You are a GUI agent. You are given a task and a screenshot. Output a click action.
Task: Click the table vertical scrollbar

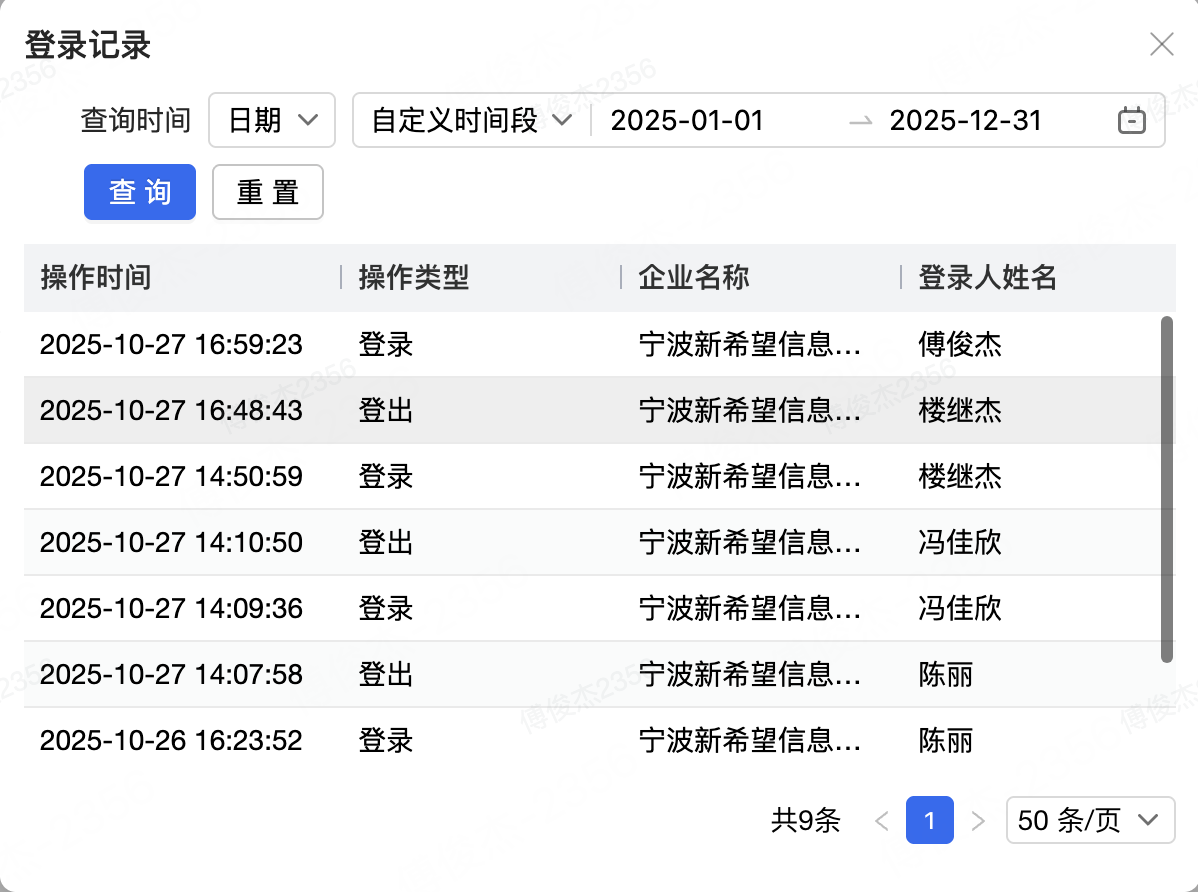[1166, 489]
